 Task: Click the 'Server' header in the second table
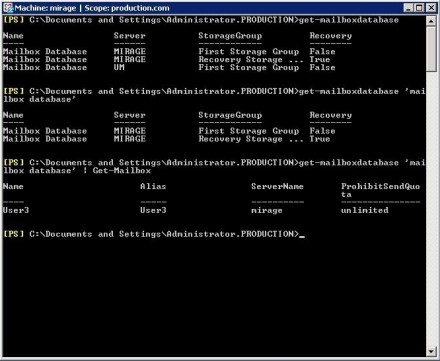pyautogui.click(x=129, y=115)
